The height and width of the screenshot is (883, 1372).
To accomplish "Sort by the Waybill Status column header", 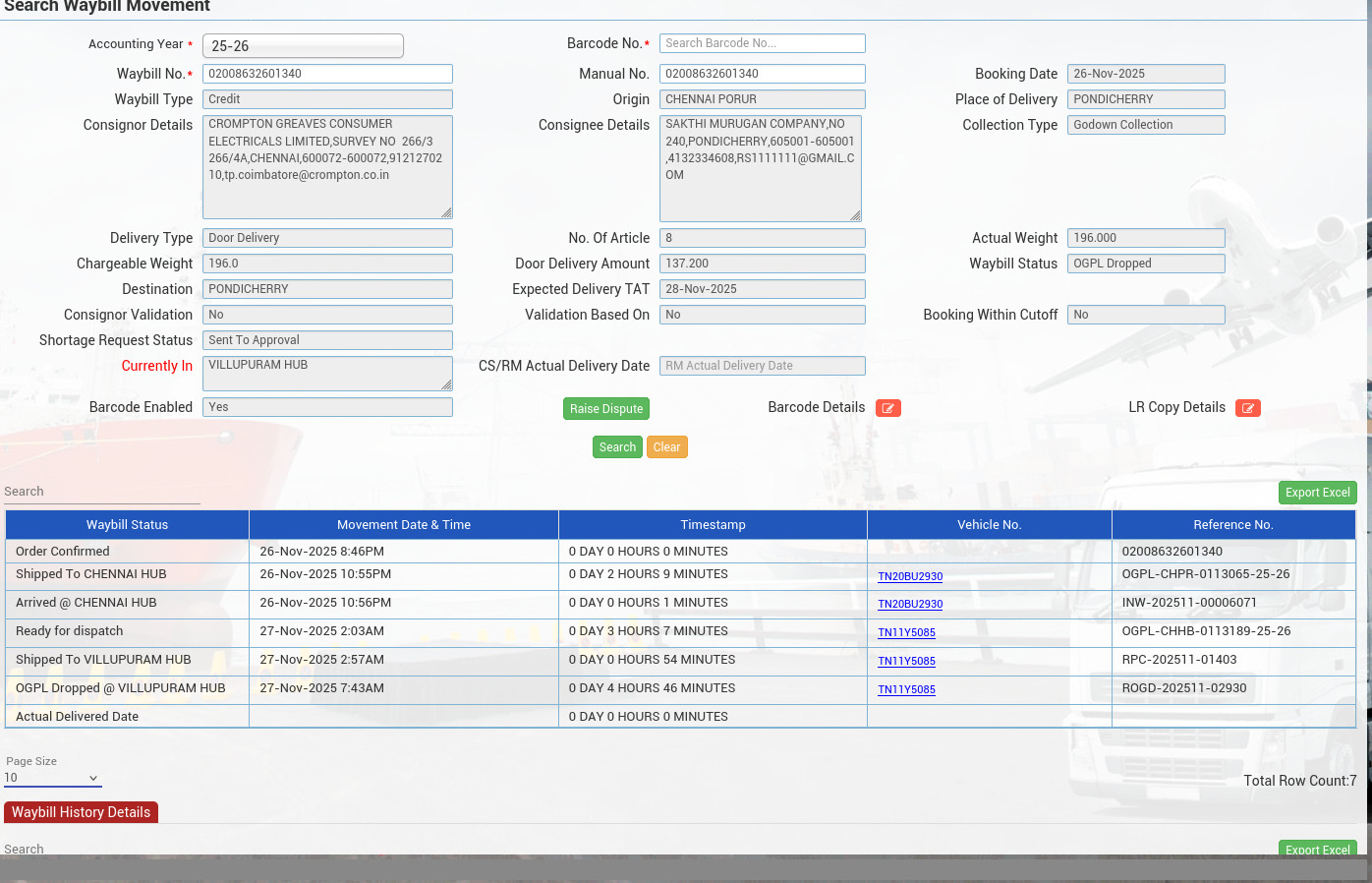I will coord(127,525).
